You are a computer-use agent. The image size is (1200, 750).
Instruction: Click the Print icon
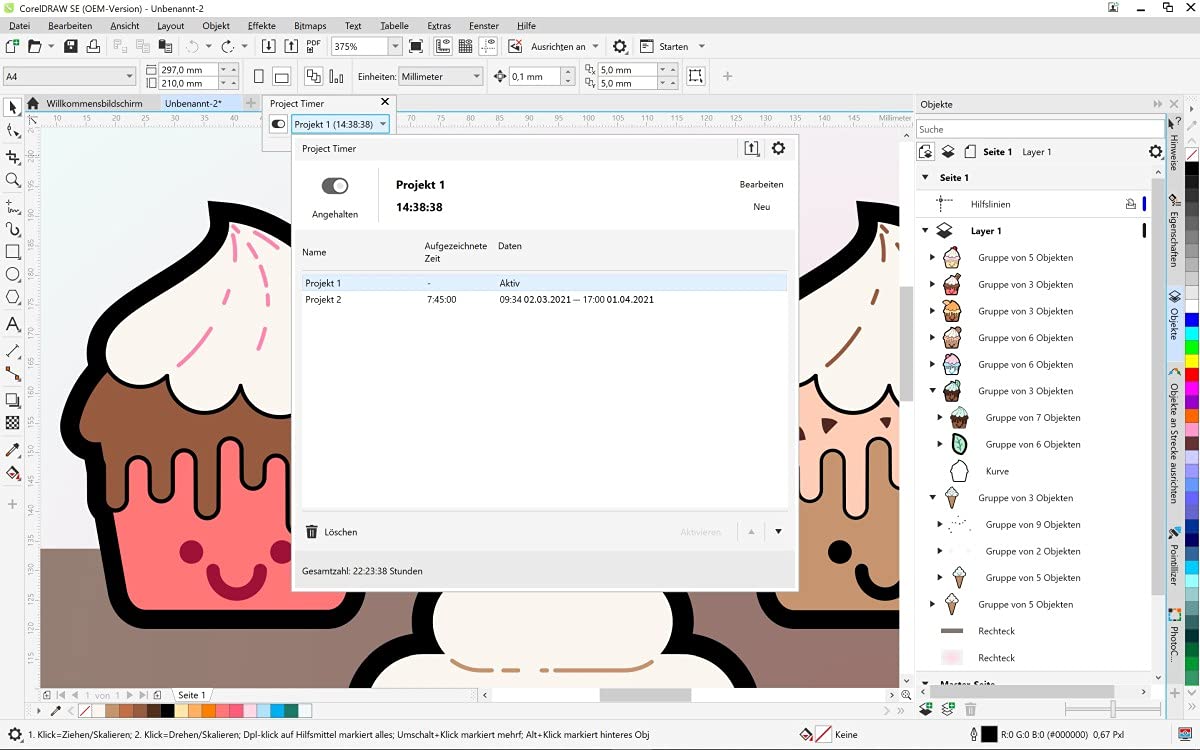[93, 46]
